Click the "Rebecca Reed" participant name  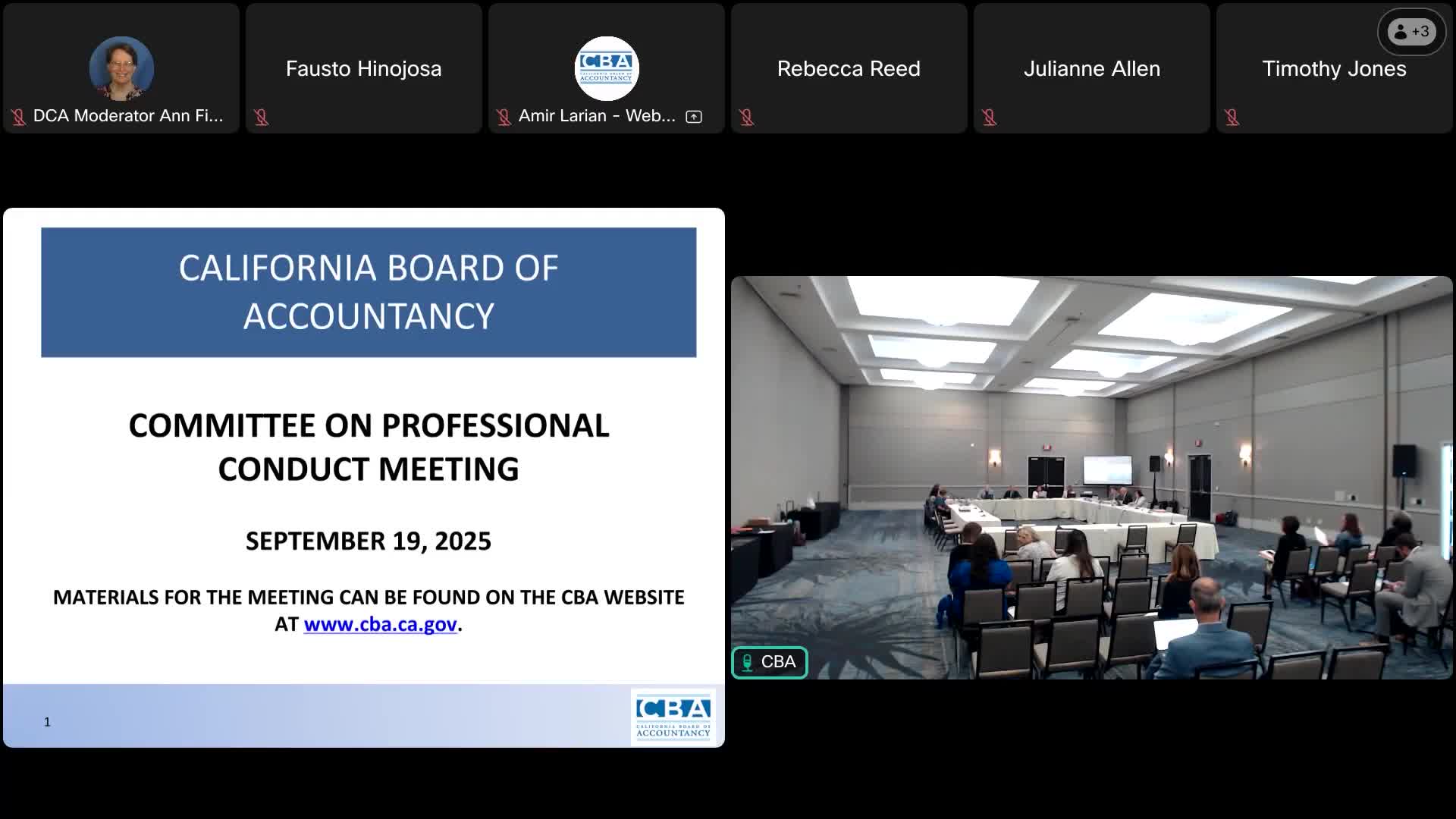[849, 68]
